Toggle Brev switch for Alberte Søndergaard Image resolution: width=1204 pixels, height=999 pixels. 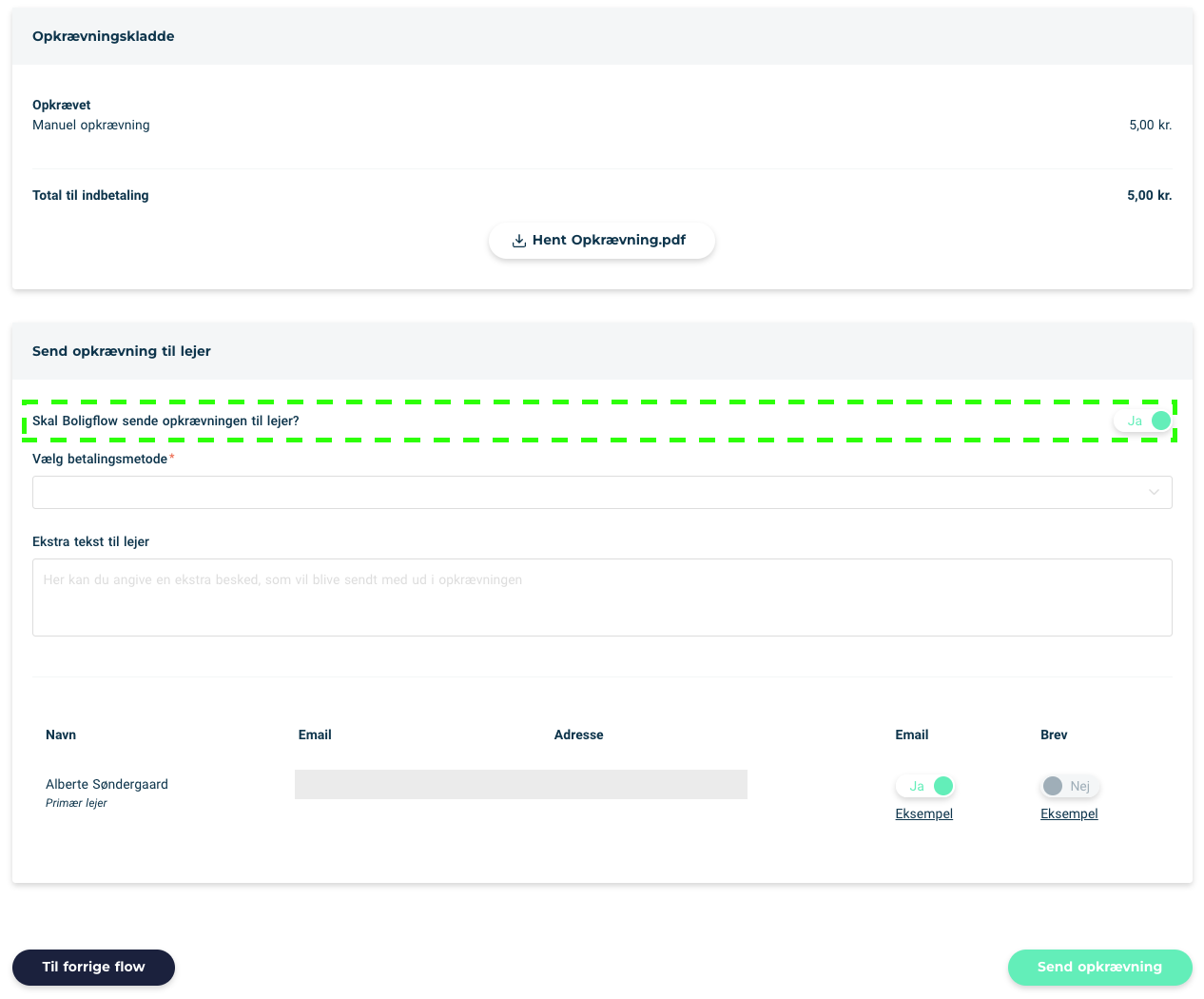(1070, 786)
